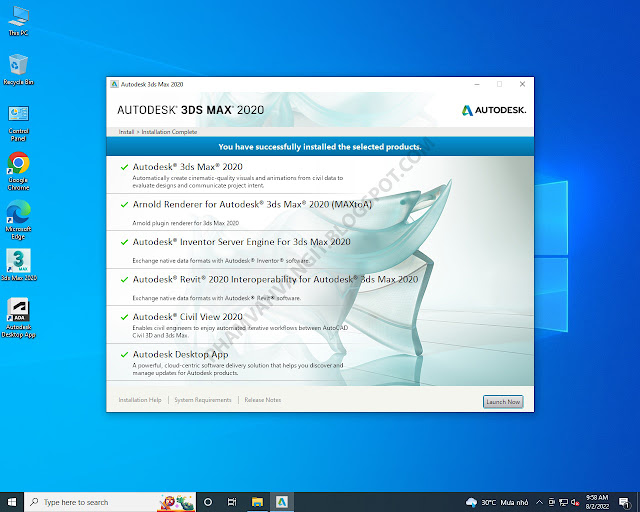
Task: Open the clock showing 9:58 AM
Action: (597, 502)
